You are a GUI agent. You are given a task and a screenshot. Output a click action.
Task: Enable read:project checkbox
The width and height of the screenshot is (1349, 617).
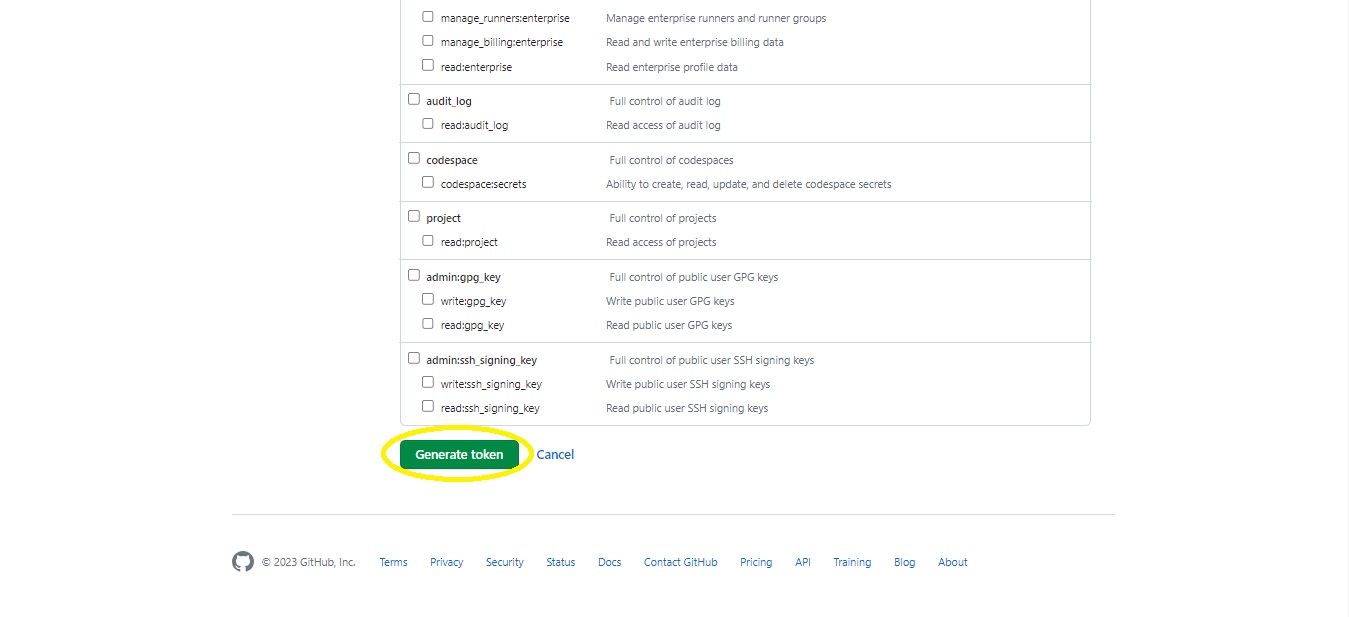click(x=428, y=241)
